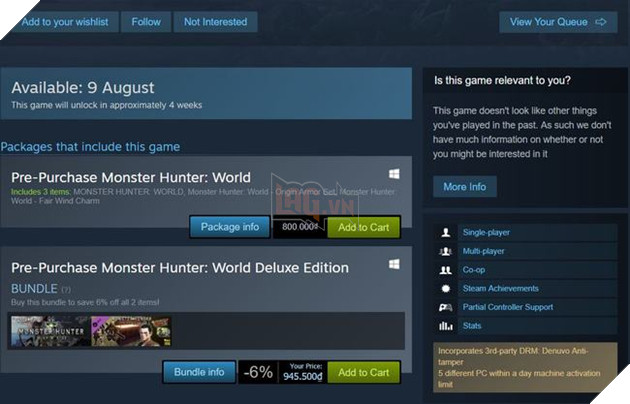Click the arrow icon in View Your Queue
This screenshot has width=630, height=404.
[x=601, y=22]
